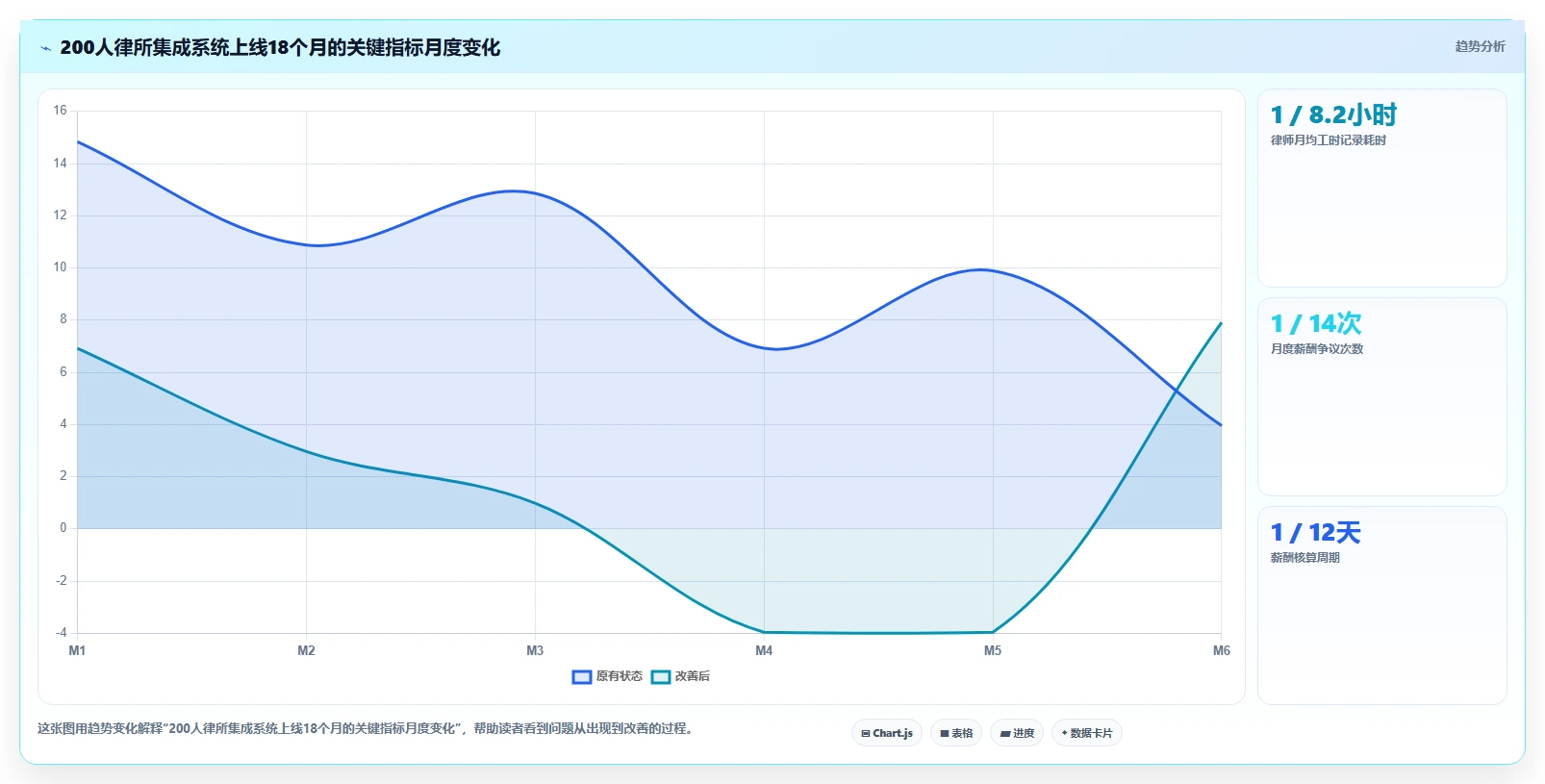Screen dimensions: 1545x784
Task: Select the 1 / 12天 metric card
Action: pyautogui.click(x=1382, y=605)
